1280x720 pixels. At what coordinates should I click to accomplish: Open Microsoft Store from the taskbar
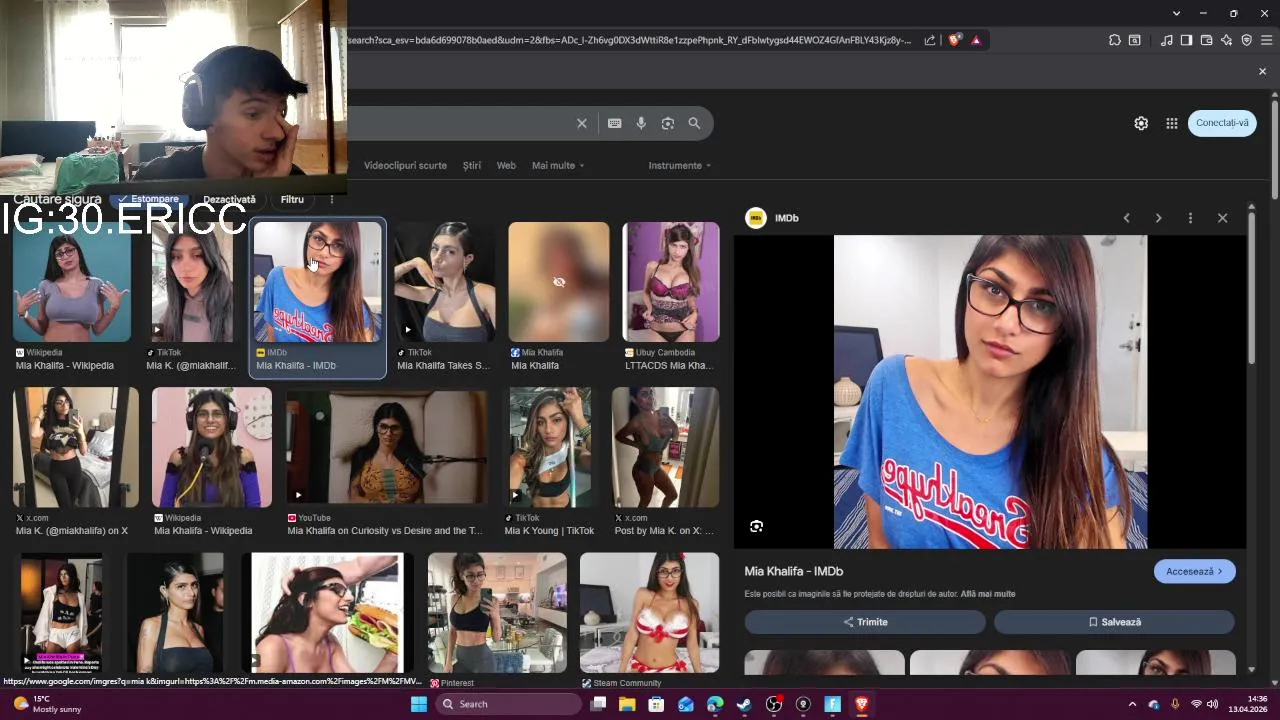[x=656, y=704]
